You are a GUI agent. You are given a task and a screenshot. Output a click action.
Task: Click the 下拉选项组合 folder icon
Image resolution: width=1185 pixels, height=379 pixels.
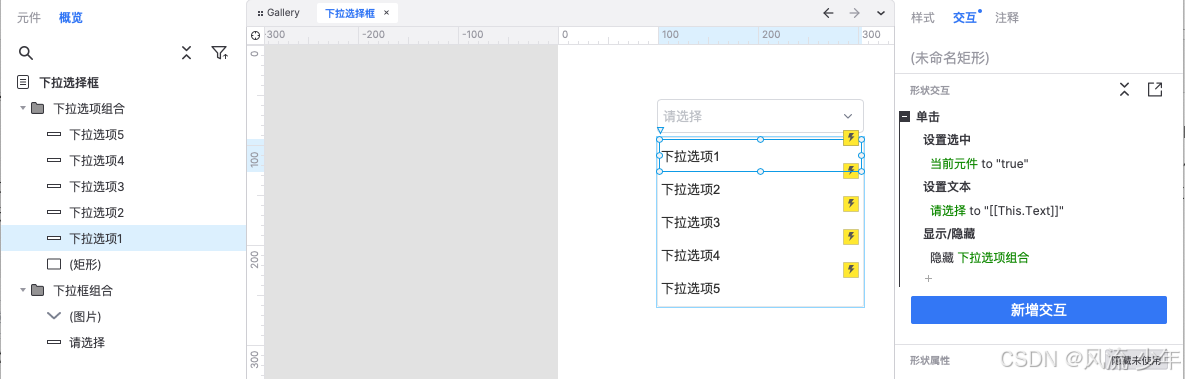tap(37, 108)
